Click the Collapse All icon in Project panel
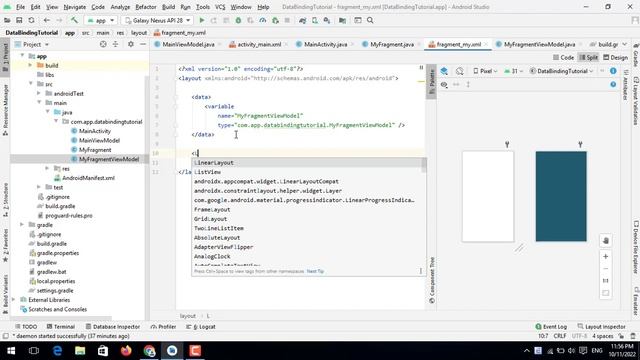The width and height of the screenshot is (640, 360). point(116,44)
